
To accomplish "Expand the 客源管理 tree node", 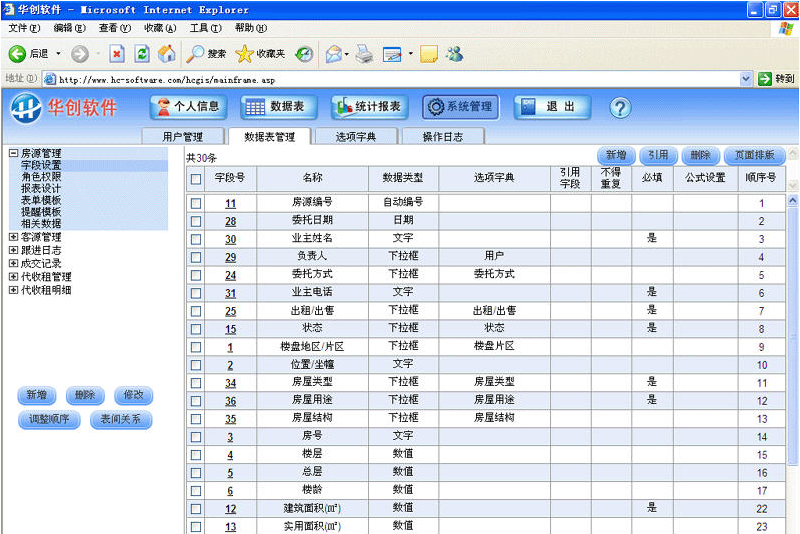I will (13, 238).
